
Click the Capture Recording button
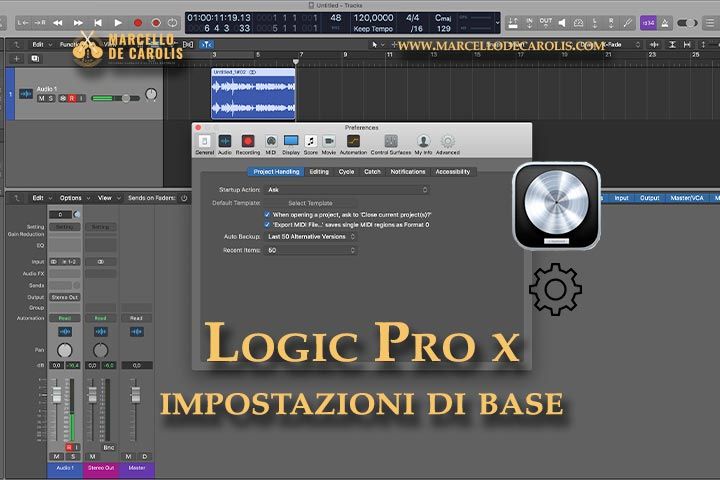tap(156, 23)
